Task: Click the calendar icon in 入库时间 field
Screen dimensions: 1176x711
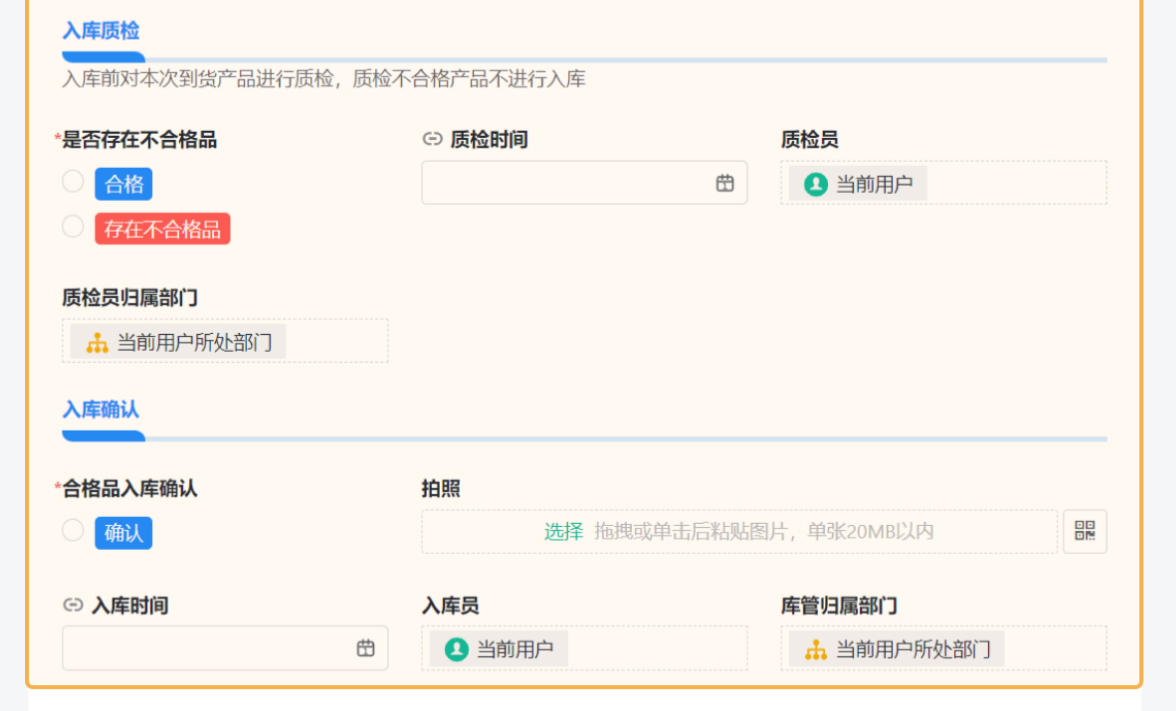Action: click(366, 648)
